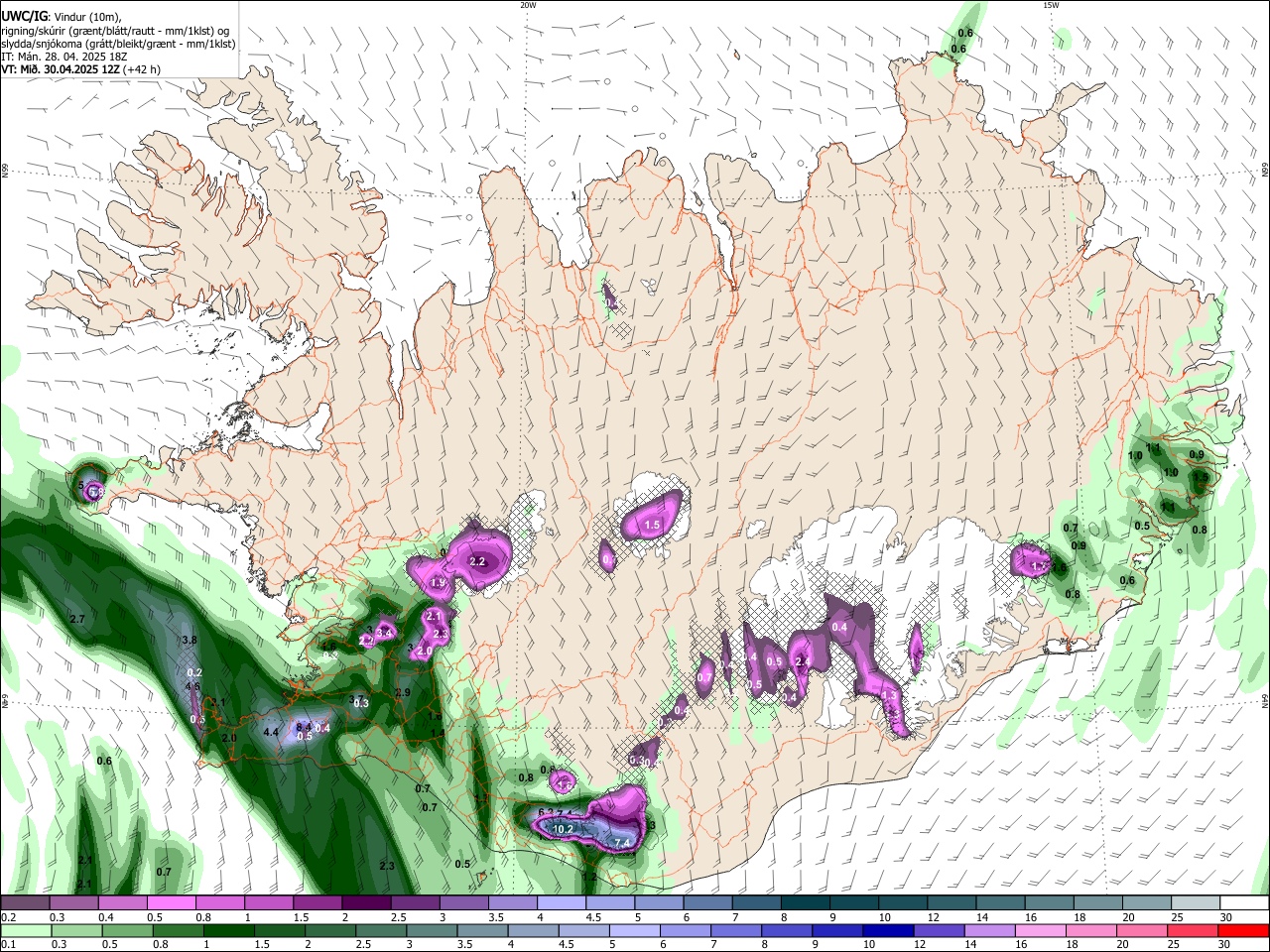
Task: Click the 7.4 precipitation value on the map
Action: [623, 843]
